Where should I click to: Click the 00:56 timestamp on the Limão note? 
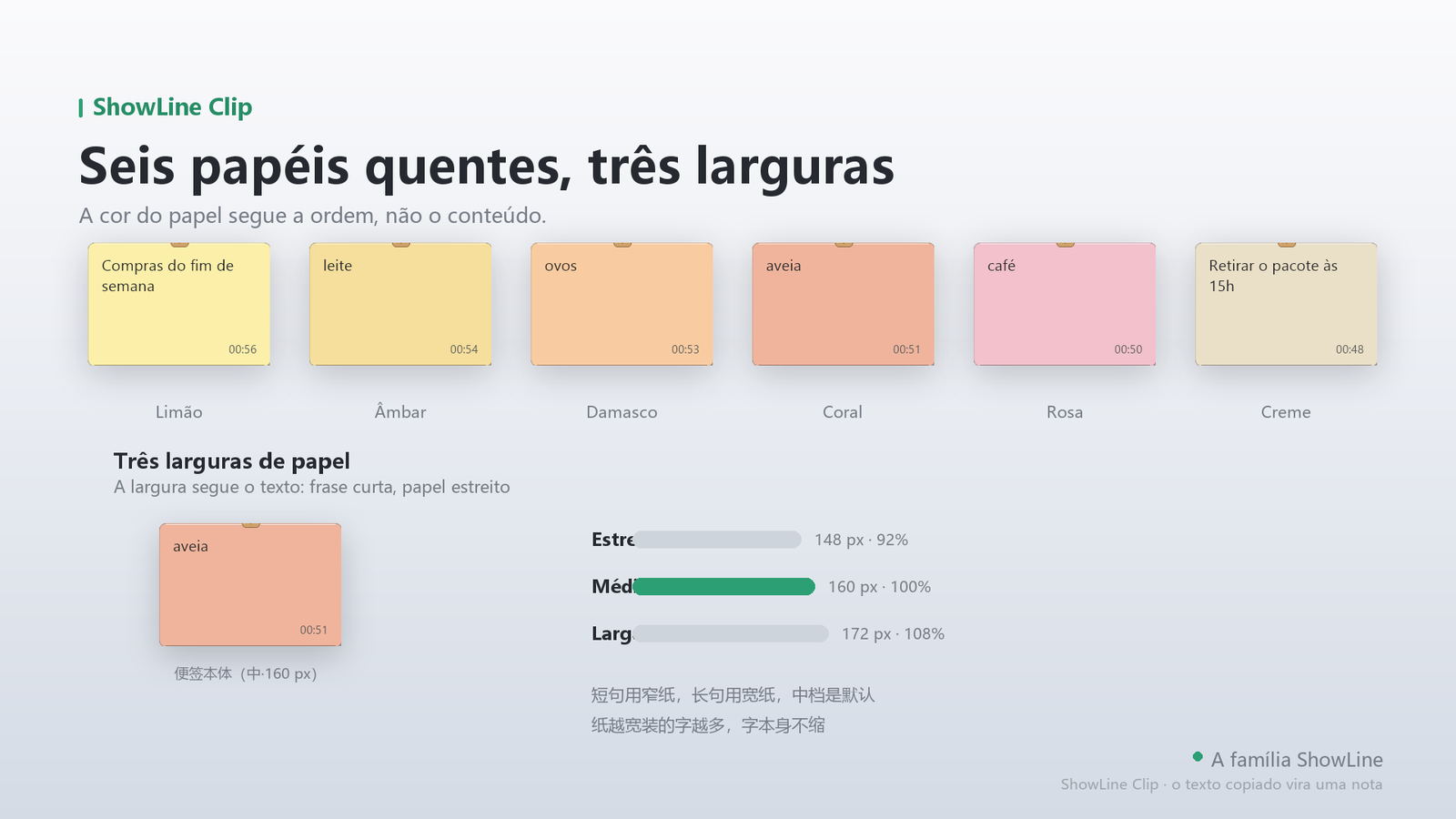(x=242, y=349)
